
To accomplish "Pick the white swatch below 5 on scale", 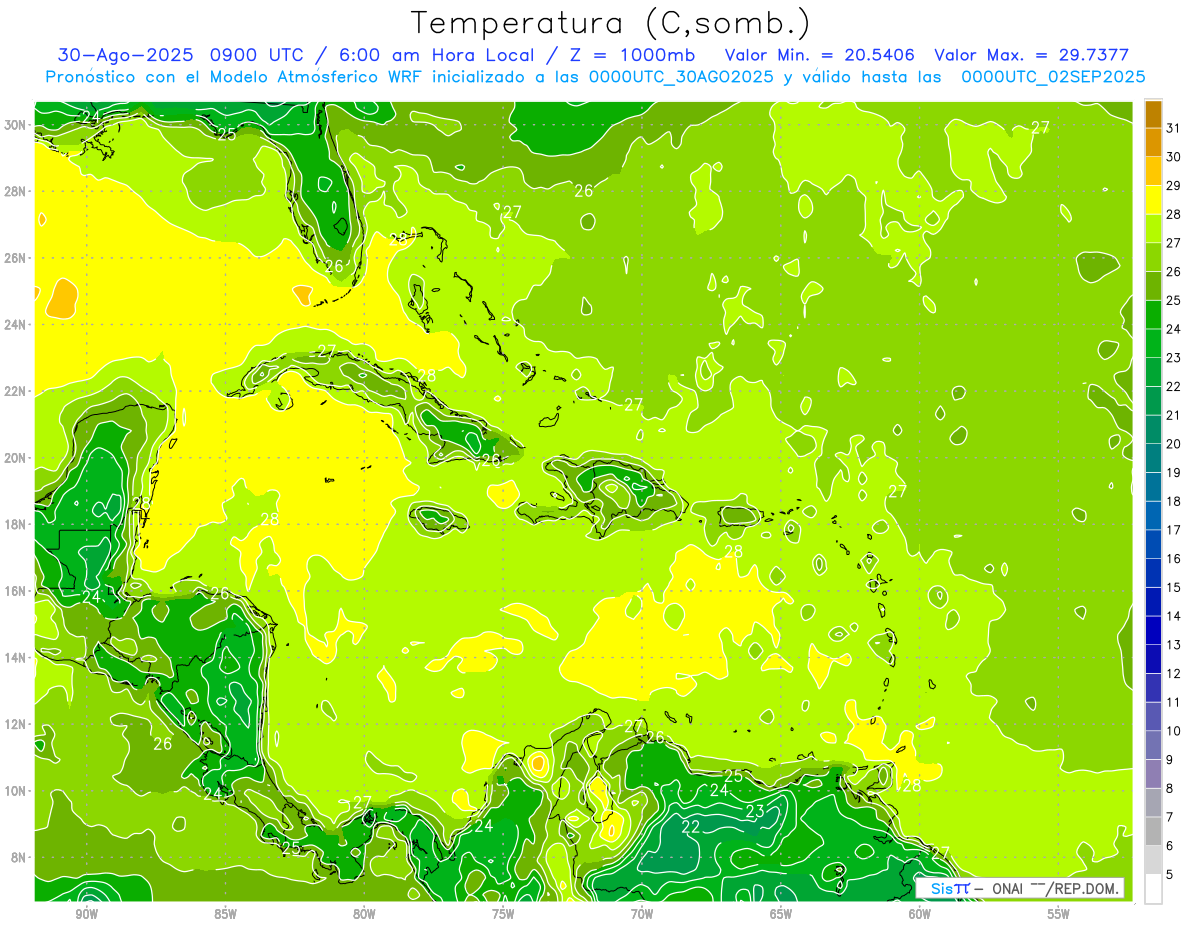I will pyautogui.click(x=1153, y=888).
